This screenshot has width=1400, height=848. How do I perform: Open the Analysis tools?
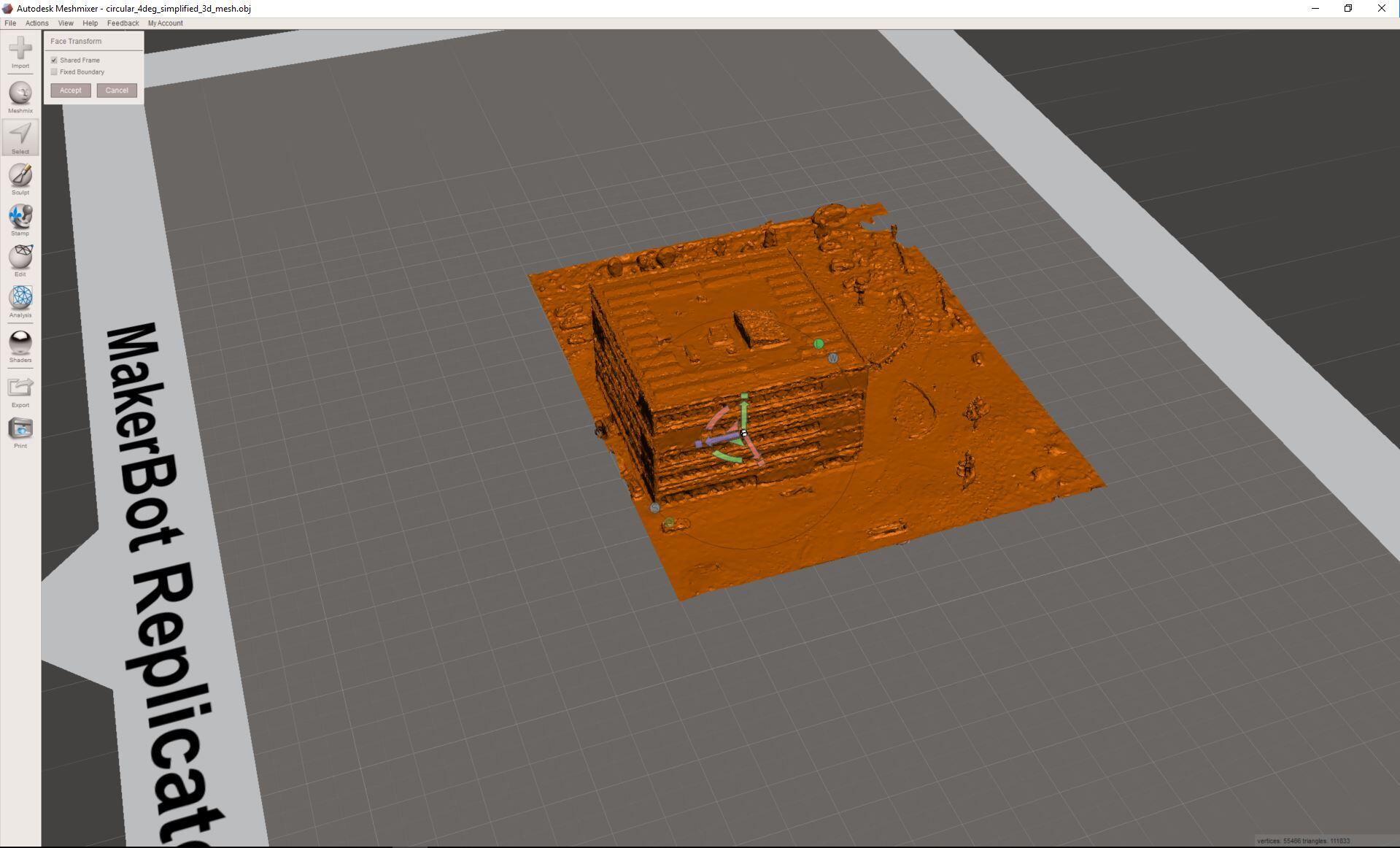click(x=20, y=298)
